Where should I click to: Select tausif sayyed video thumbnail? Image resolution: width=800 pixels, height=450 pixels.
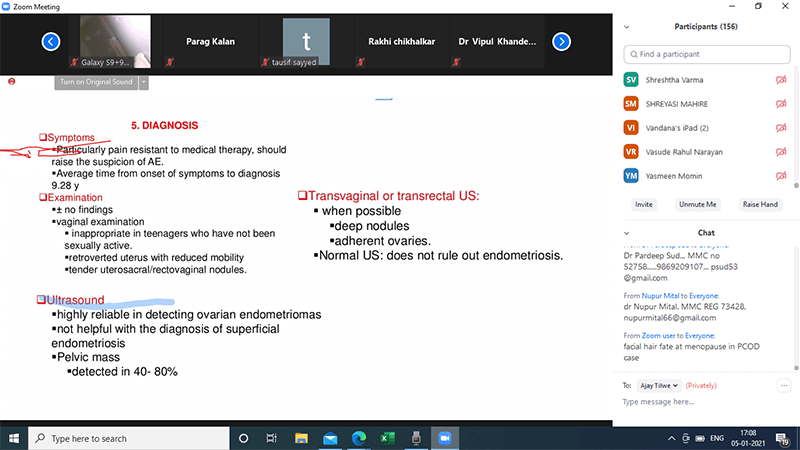[x=306, y=42]
